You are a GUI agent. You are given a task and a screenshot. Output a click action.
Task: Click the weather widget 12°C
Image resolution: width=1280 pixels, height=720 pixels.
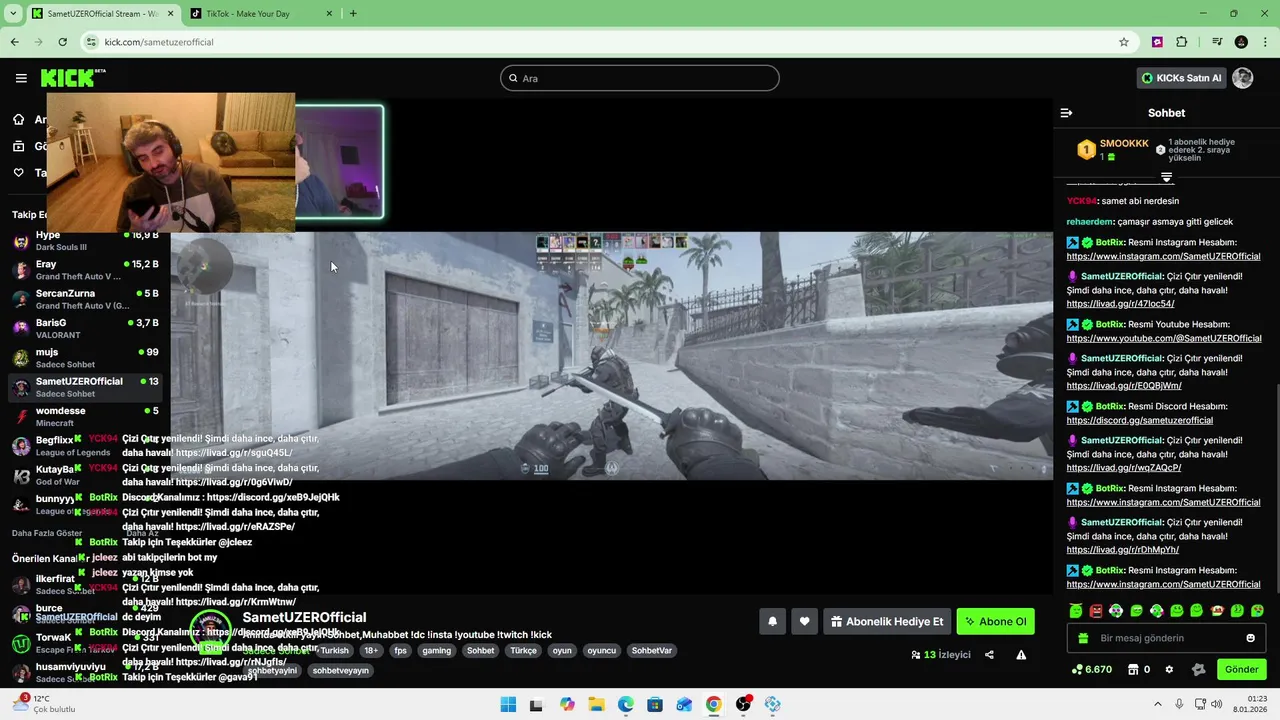(42, 704)
